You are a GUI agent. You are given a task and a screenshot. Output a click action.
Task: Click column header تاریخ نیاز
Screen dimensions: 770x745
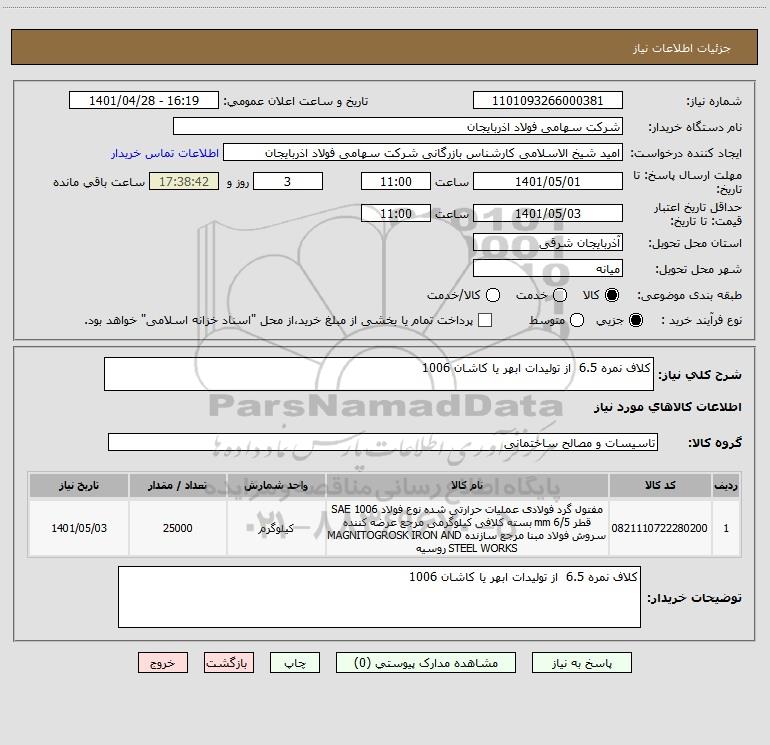(x=79, y=485)
